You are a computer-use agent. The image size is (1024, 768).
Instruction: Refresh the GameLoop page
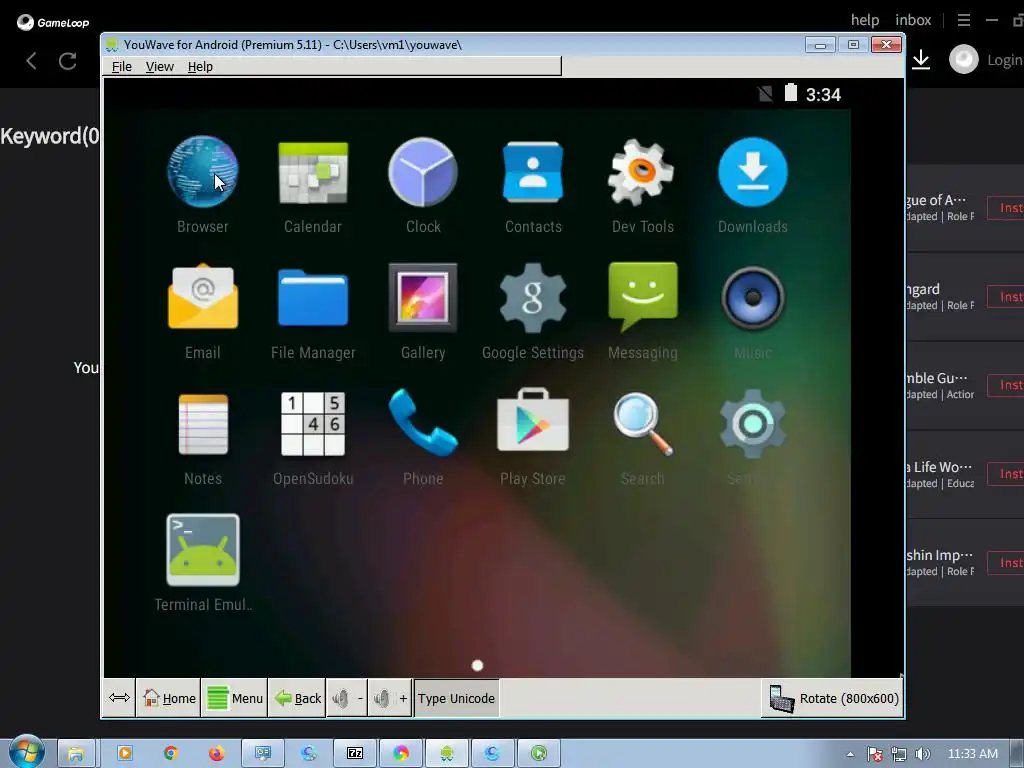(68, 61)
